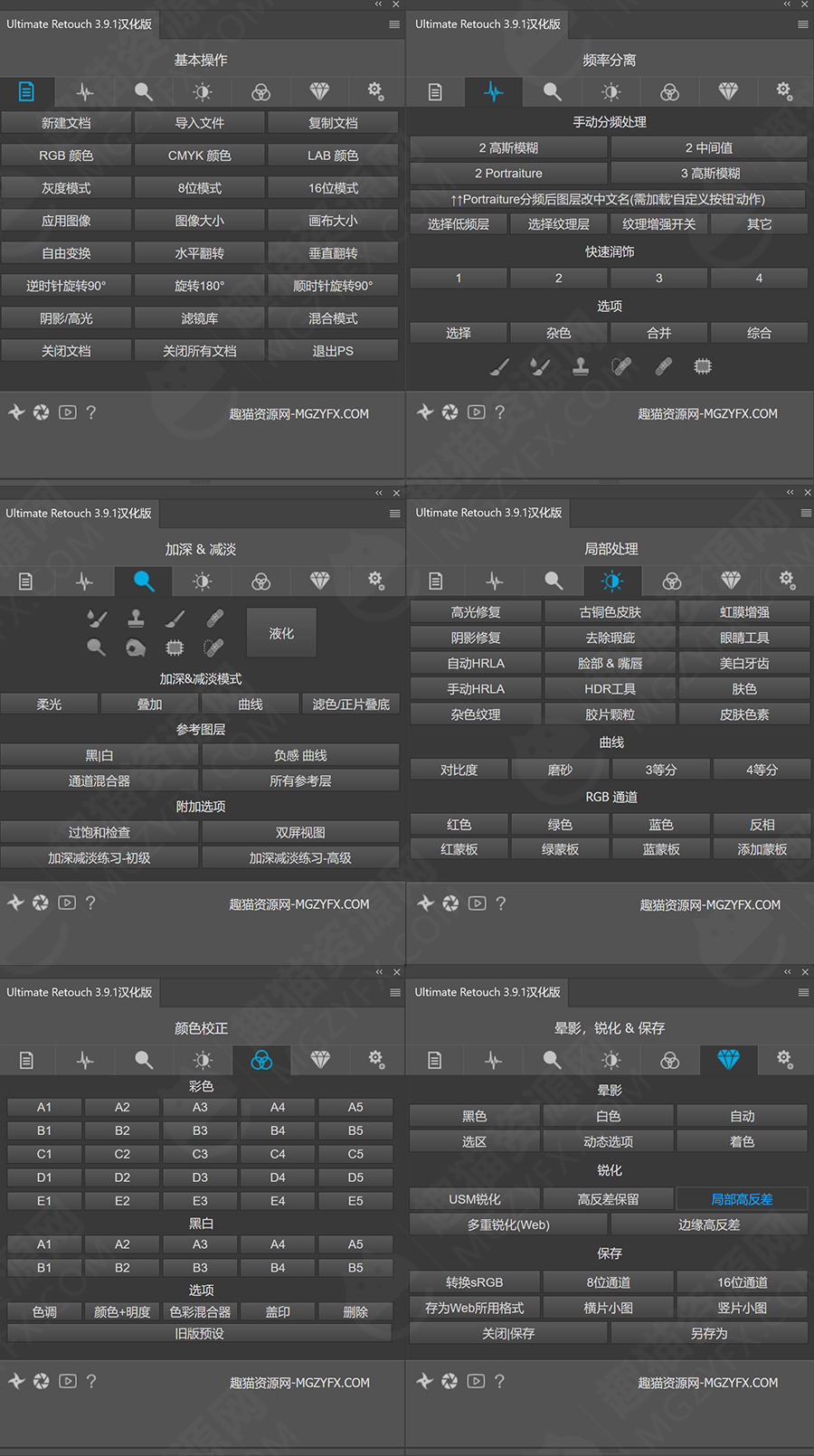Image resolution: width=814 pixels, height=1456 pixels.
Task: Toggle 过饱和检查 in 附加选项
Action: pyautogui.click(x=99, y=832)
